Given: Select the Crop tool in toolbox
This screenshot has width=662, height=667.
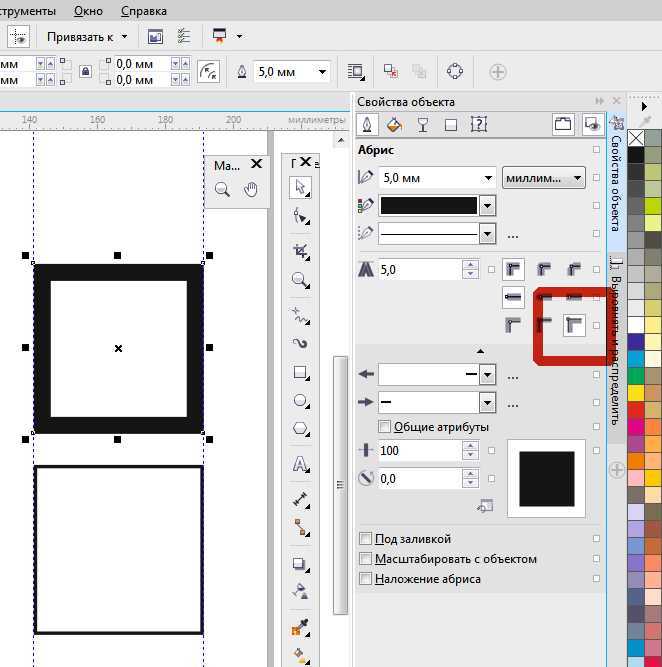Looking at the screenshot, I should (300, 250).
